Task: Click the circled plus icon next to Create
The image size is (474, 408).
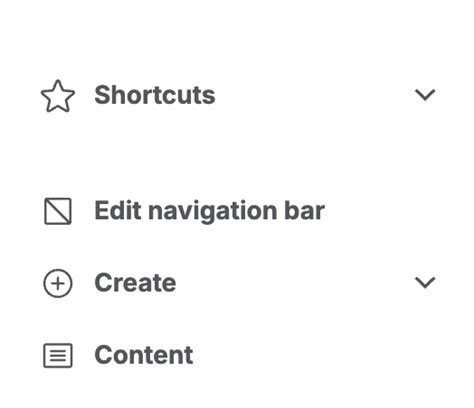Action: tap(58, 283)
